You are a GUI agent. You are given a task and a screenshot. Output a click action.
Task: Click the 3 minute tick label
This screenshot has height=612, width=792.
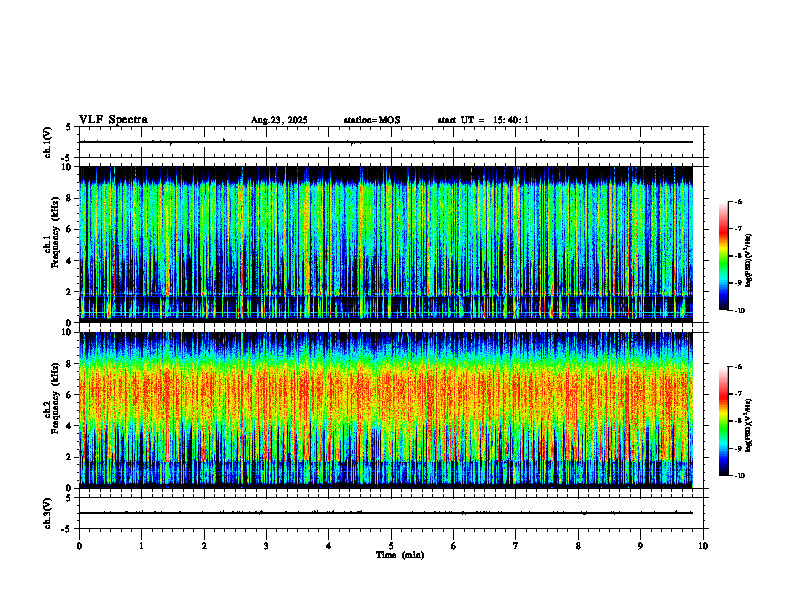tap(266, 546)
